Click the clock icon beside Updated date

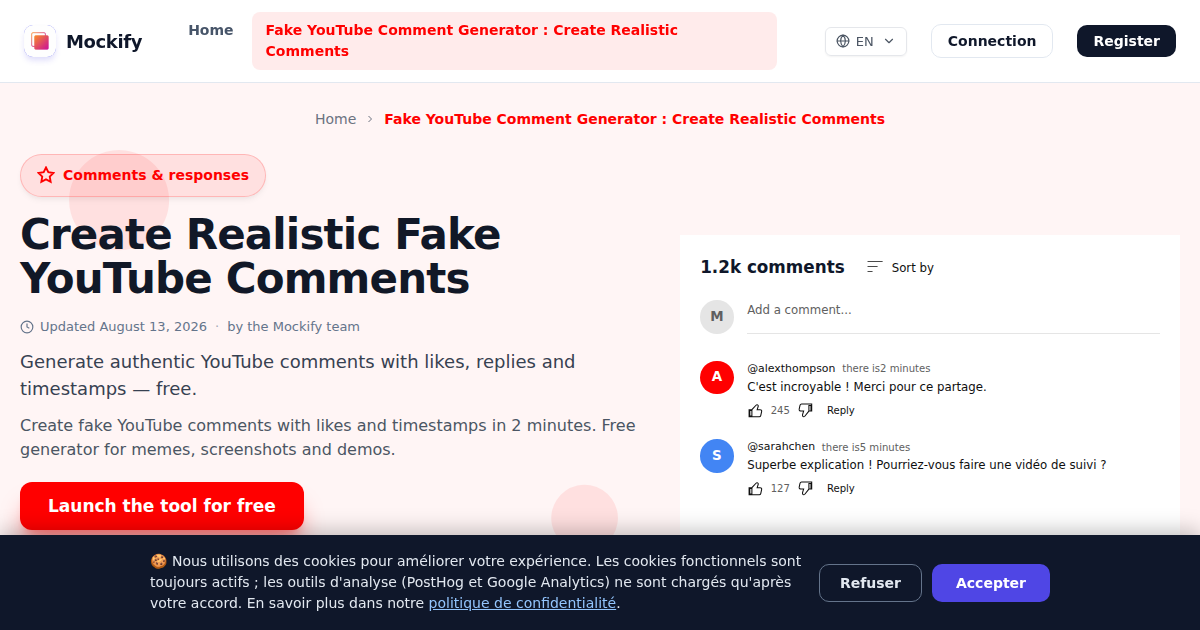27,327
